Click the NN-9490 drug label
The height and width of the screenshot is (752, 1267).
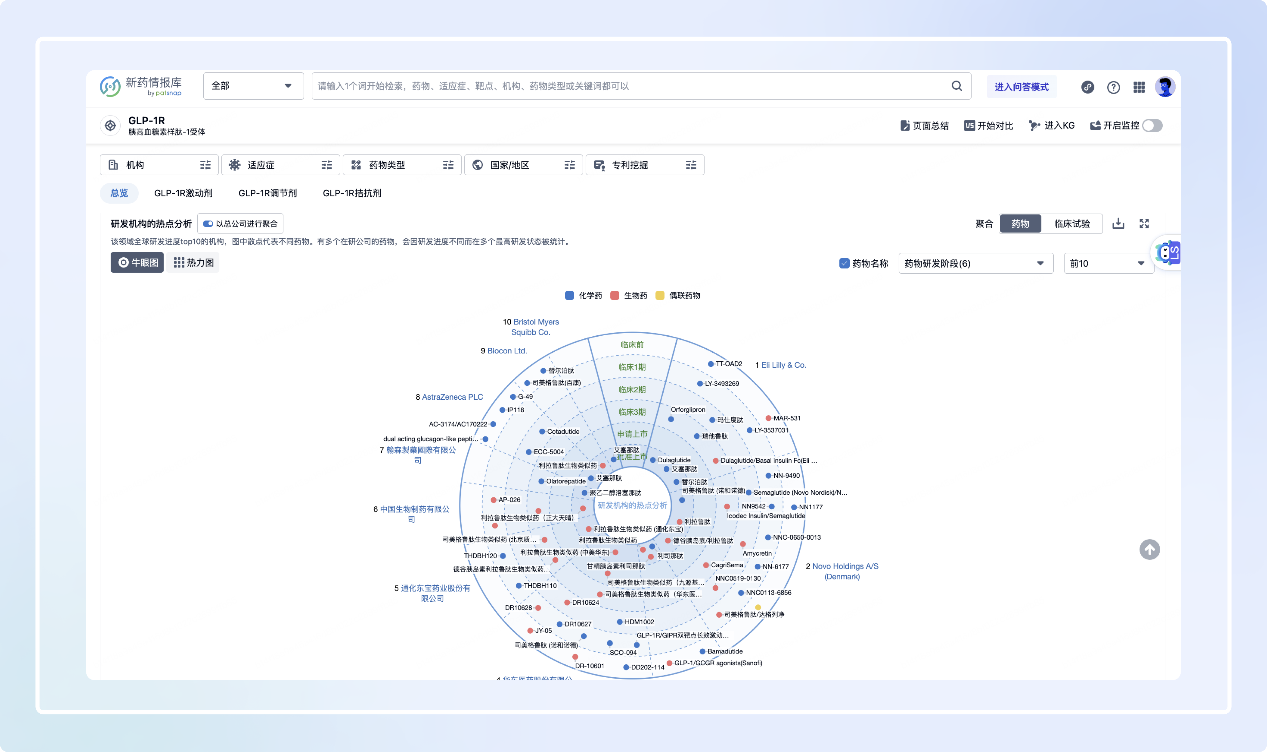click(x=787, y=475)
